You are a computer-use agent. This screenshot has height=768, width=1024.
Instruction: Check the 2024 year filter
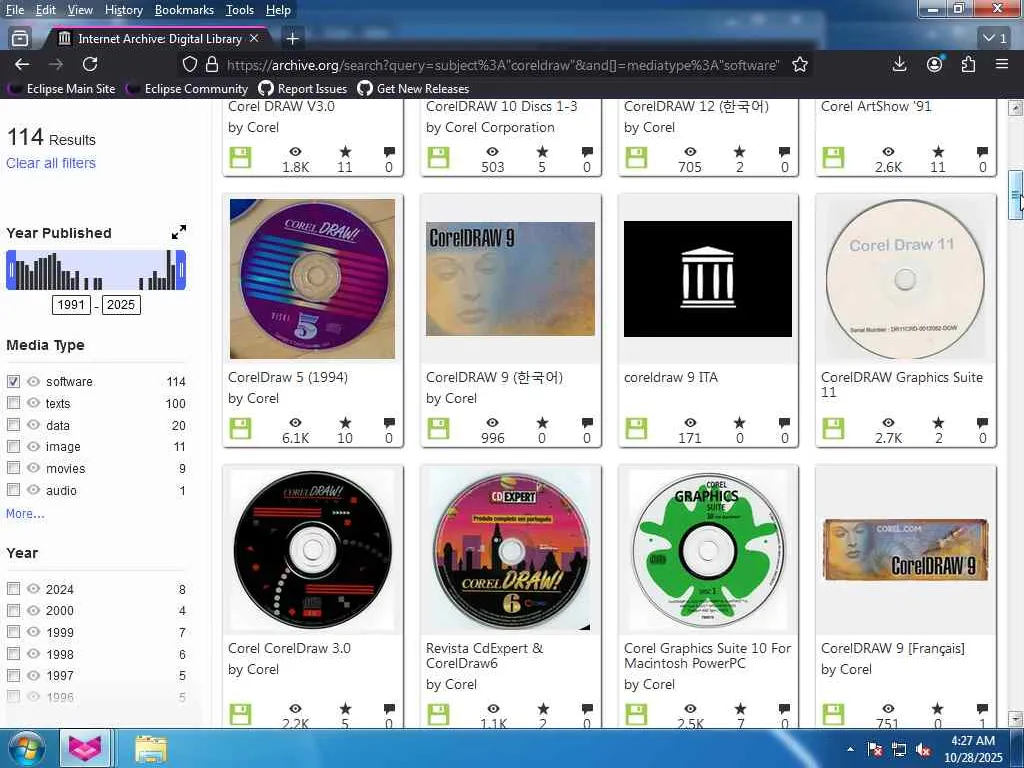(x=13, y=588)
